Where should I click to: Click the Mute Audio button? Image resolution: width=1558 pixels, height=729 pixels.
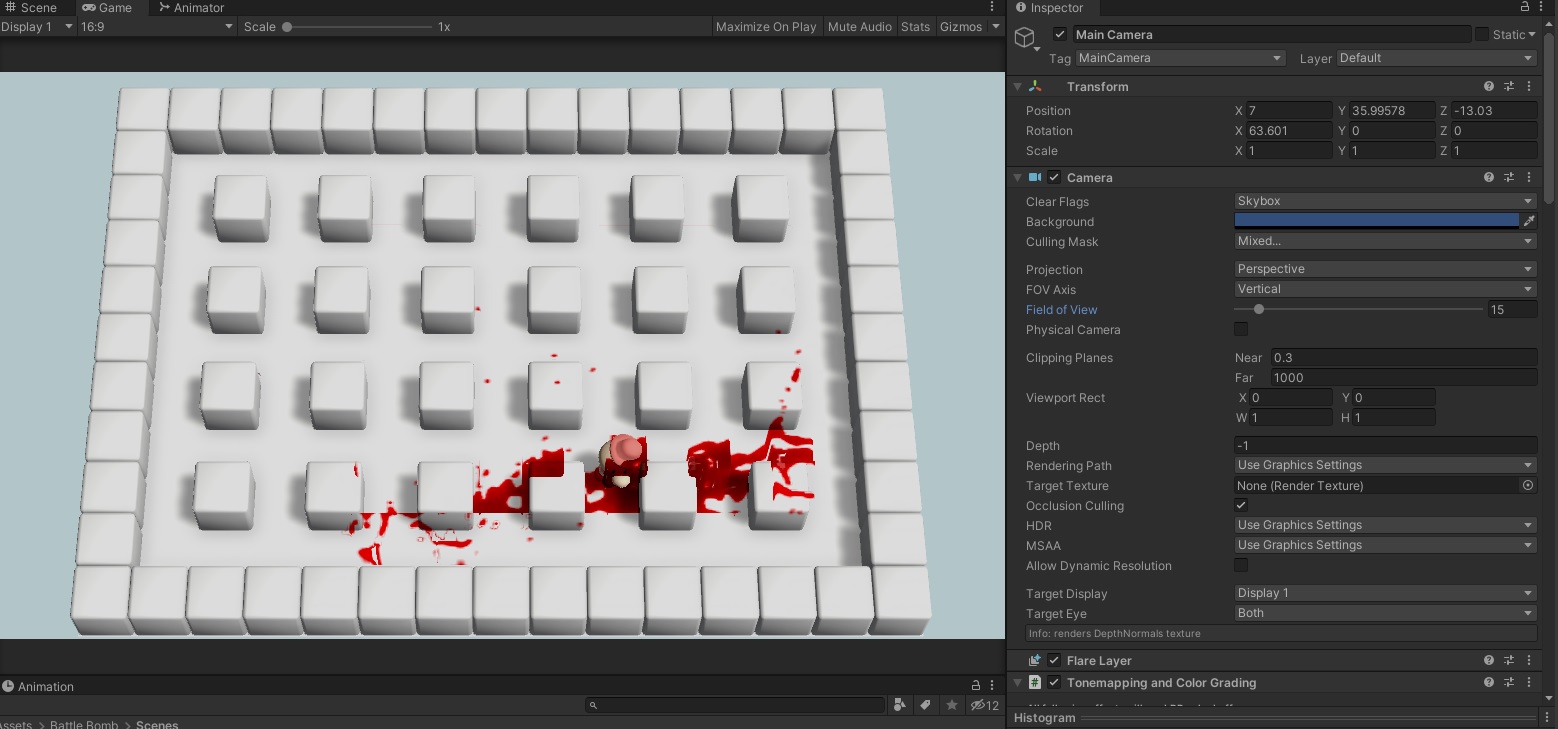coord(859,26)
